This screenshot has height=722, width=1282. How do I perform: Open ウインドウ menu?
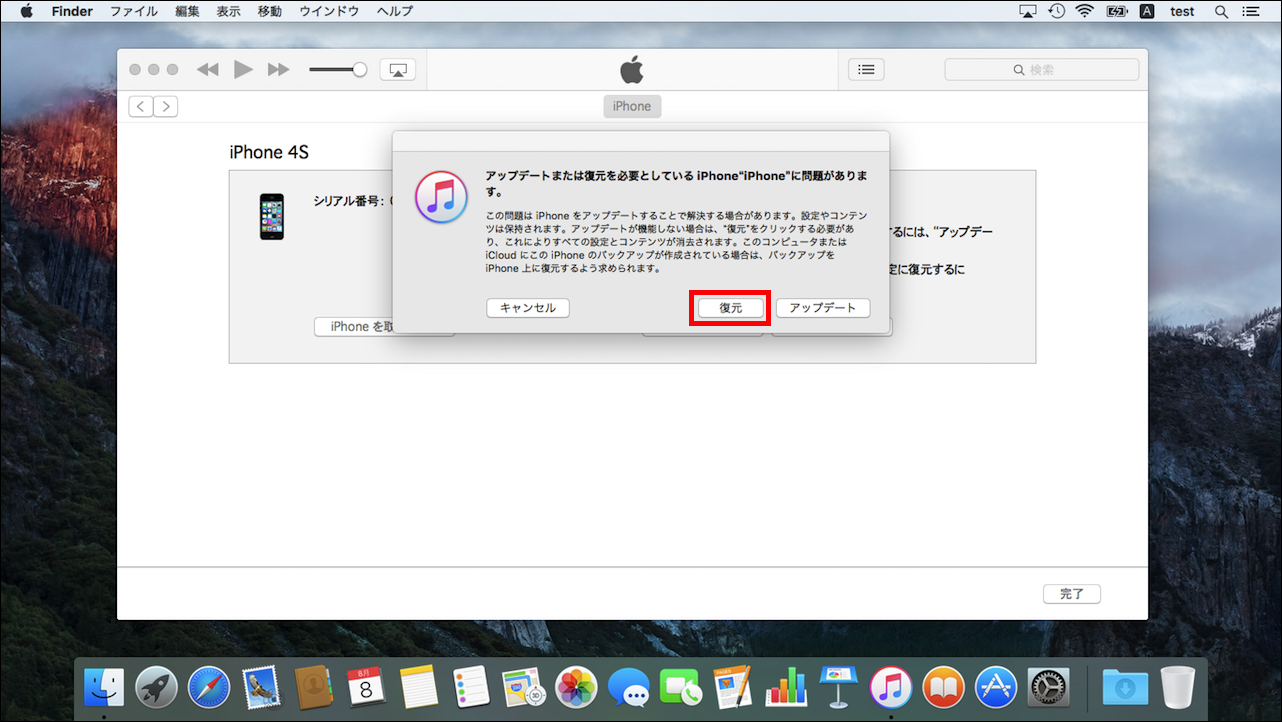[x=329, y=12]
